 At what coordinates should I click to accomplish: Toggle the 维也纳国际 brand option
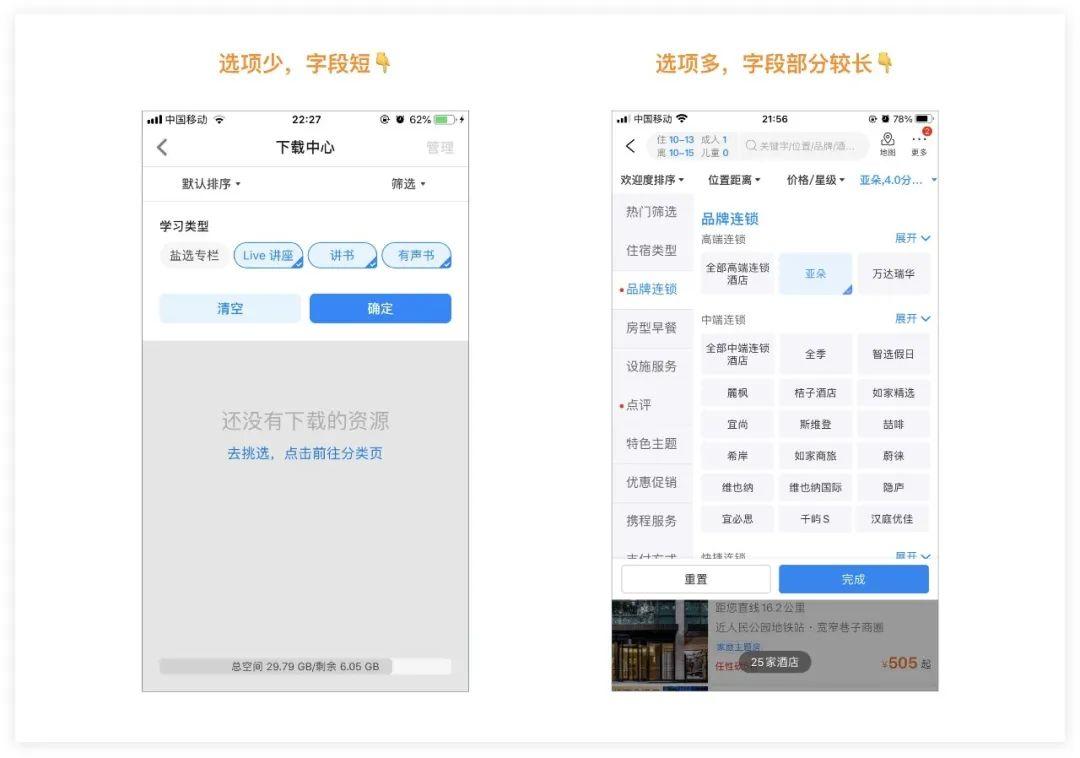coord(816,487)
